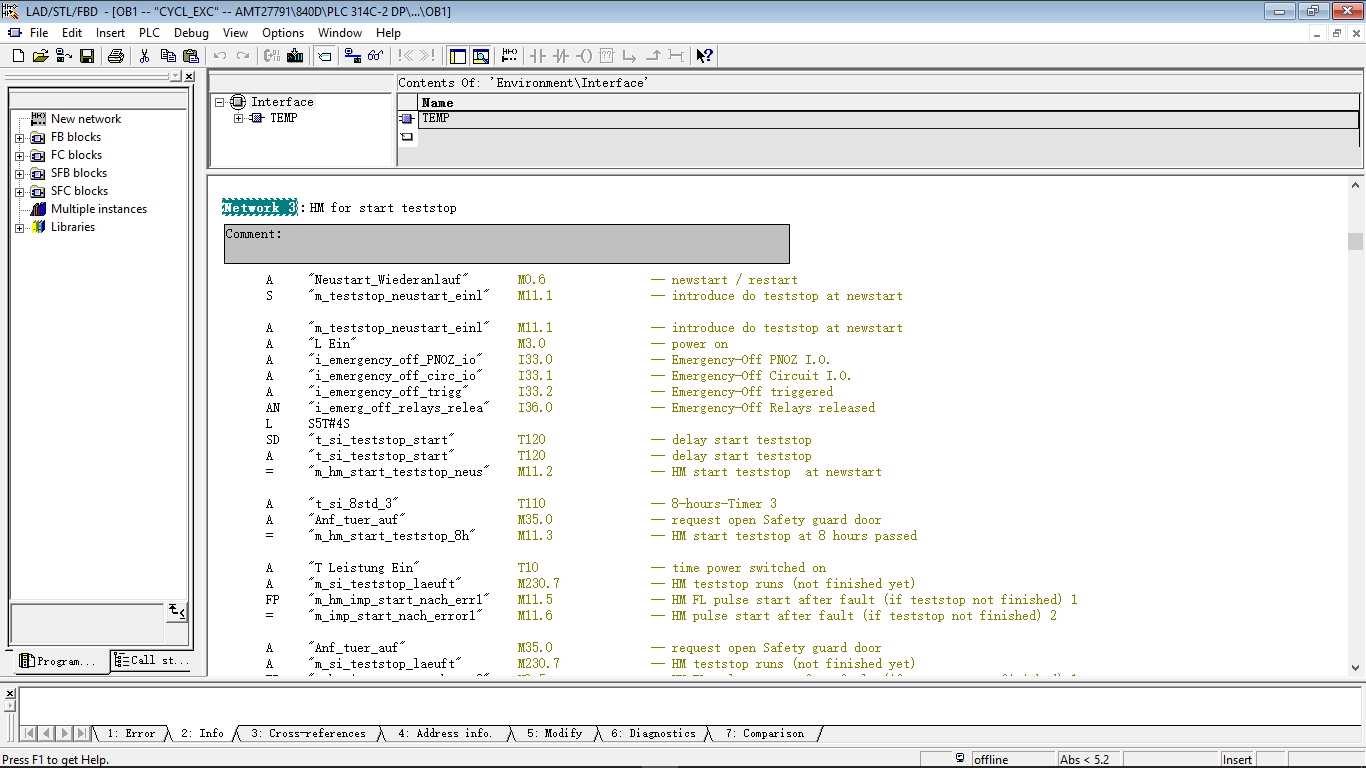Click the code editor scroll down arrow
Screen dimensions: 1366x768
1356,667
